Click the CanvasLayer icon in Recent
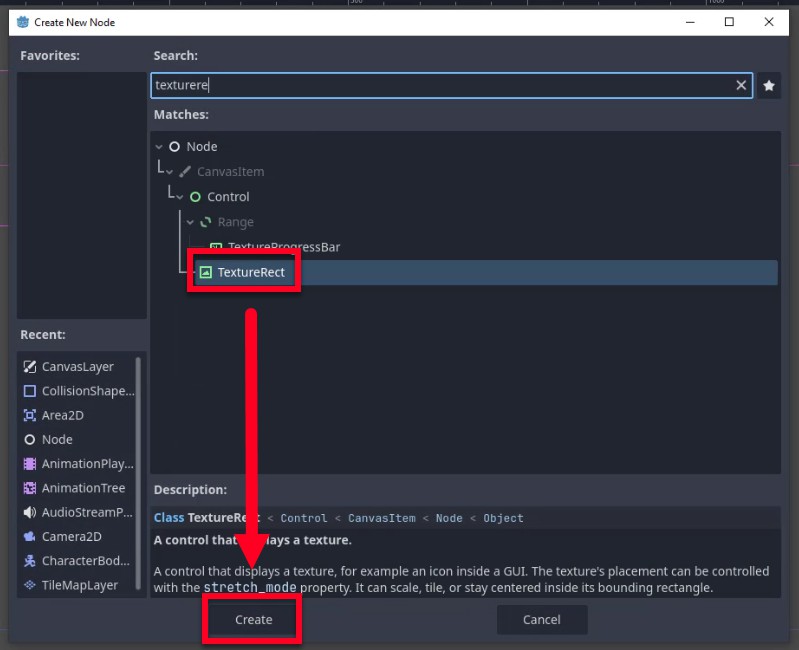The image size is (799, 650). pos(30,367)
